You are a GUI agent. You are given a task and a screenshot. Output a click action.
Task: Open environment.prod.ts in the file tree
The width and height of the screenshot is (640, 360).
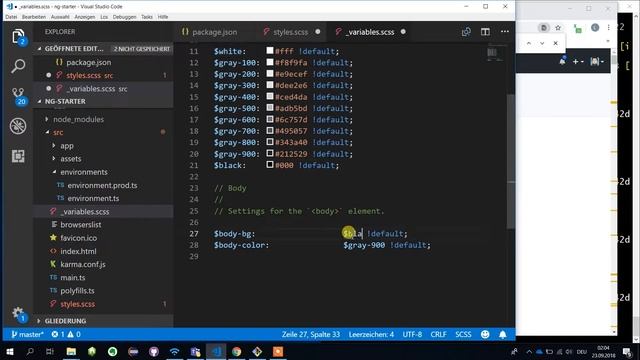tap(102, 185)
